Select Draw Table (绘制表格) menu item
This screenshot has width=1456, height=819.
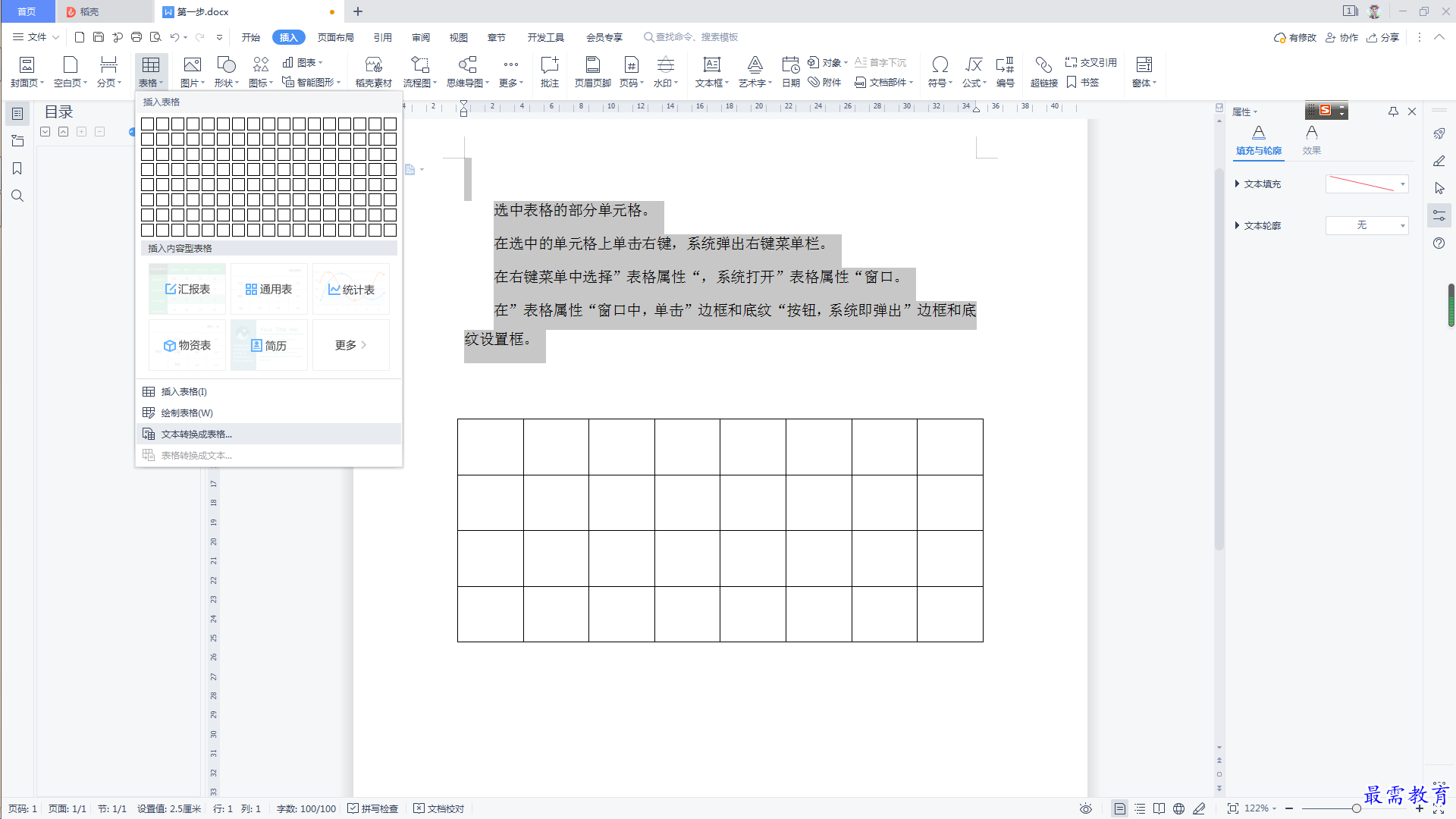[269, 413]
